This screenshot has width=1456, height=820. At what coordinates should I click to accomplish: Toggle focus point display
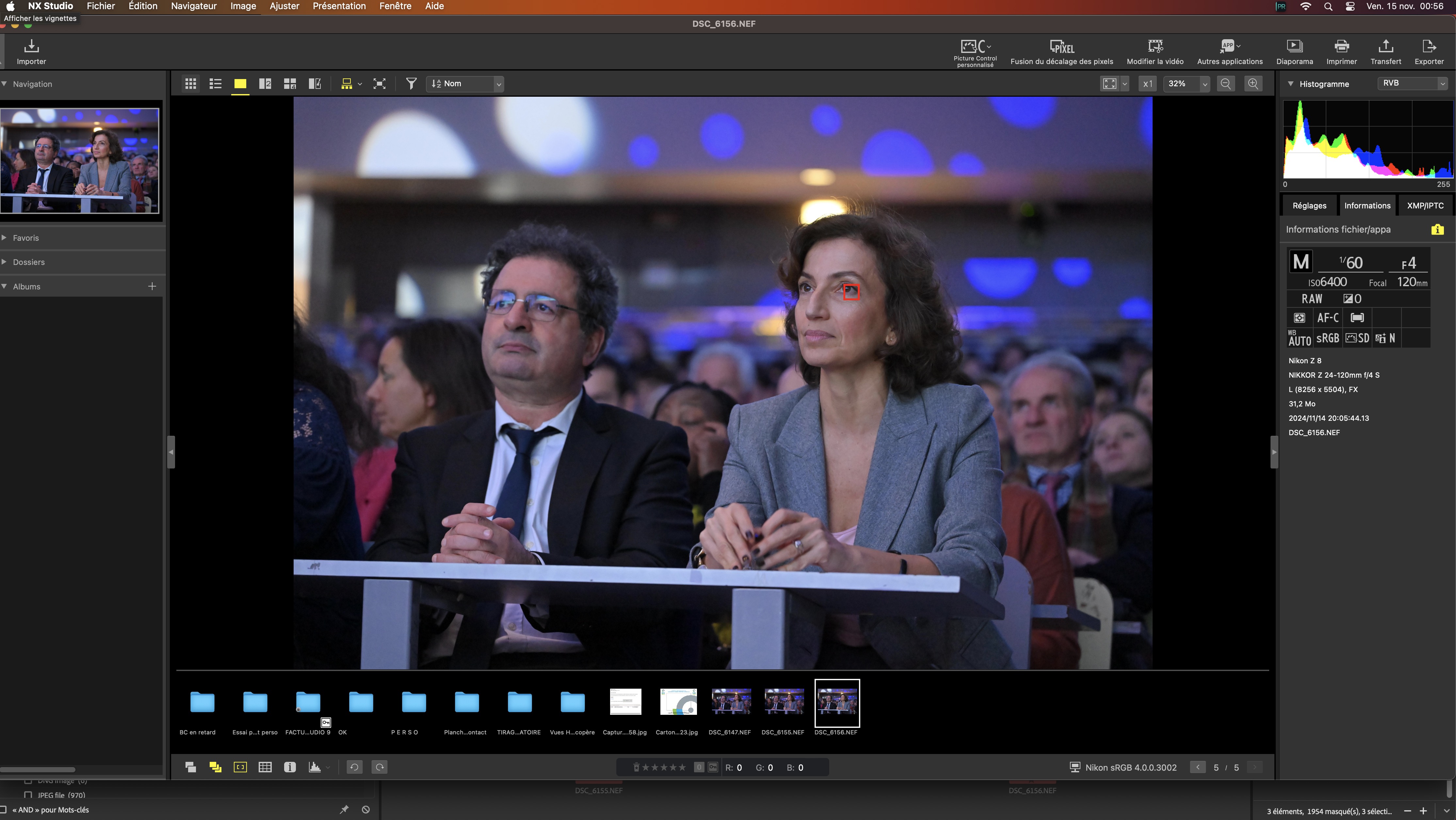click(x=240, y=767)
